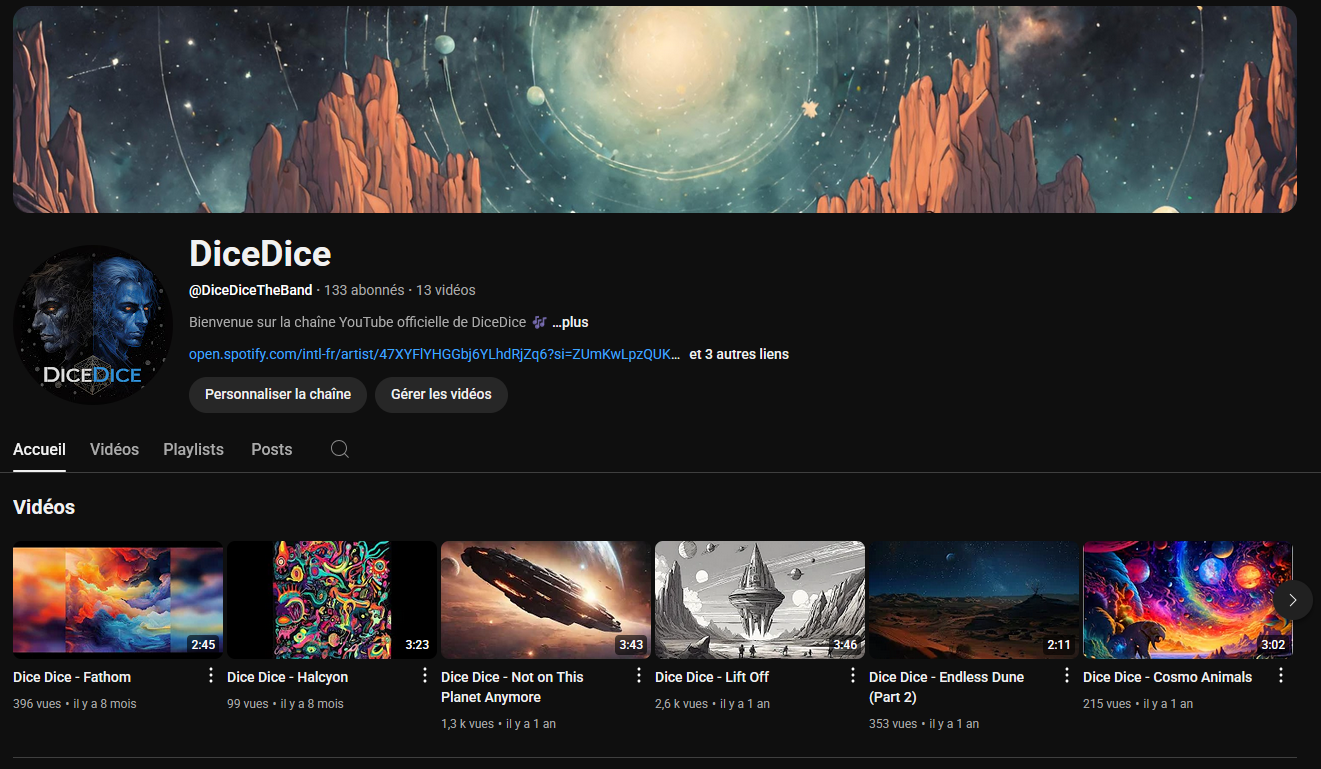Switch to the Vidéos tab
Screen dimensions: 1321x769
(114, 449)
